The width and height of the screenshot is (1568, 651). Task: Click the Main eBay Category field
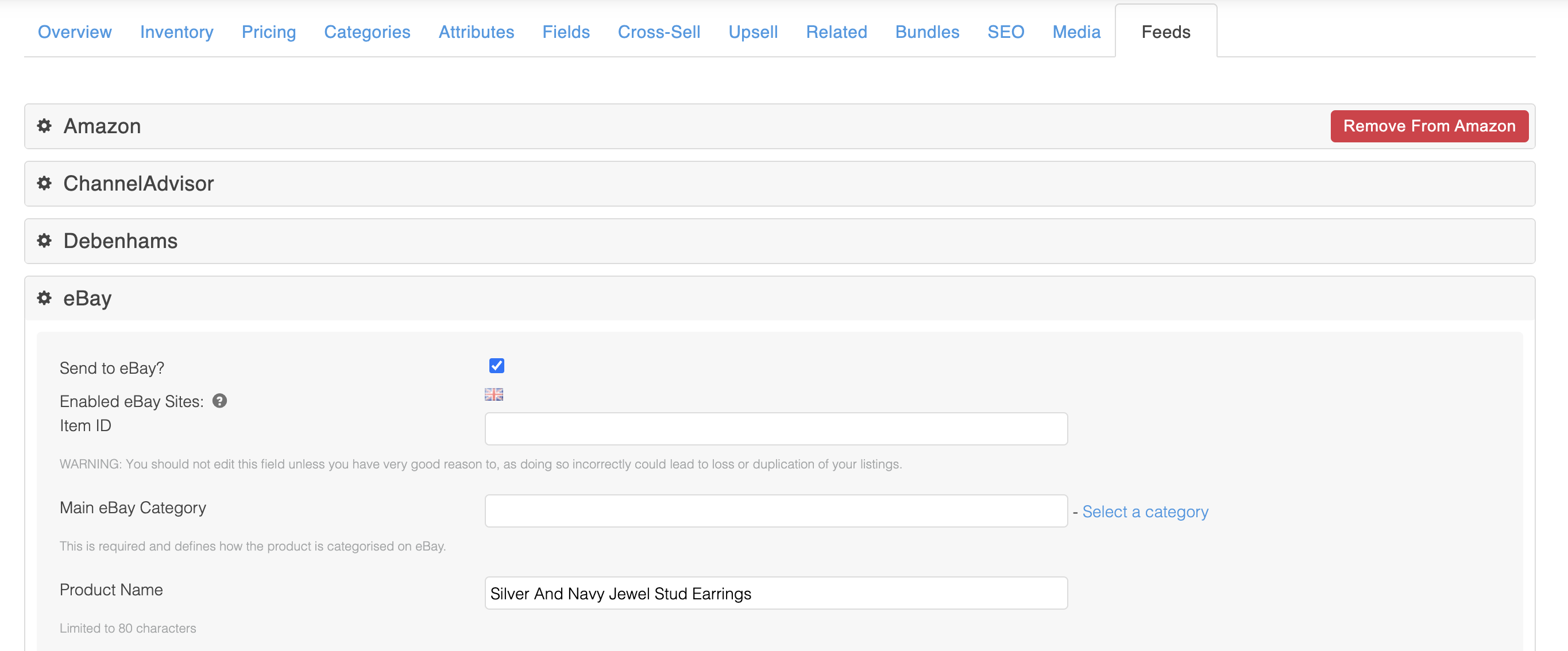(x=775, y=511)
